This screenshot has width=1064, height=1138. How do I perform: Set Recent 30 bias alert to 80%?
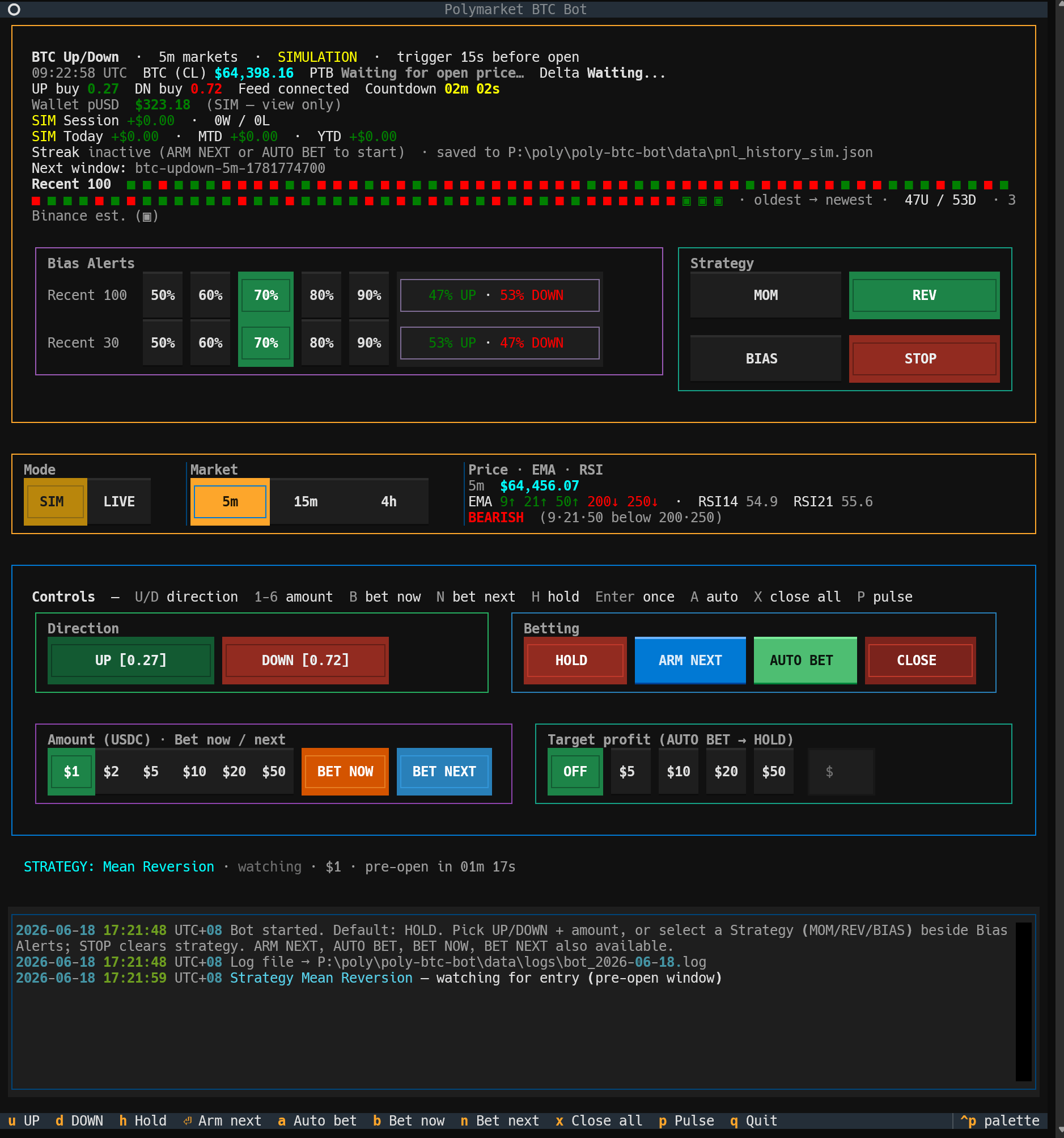click(x=321, y=342)
